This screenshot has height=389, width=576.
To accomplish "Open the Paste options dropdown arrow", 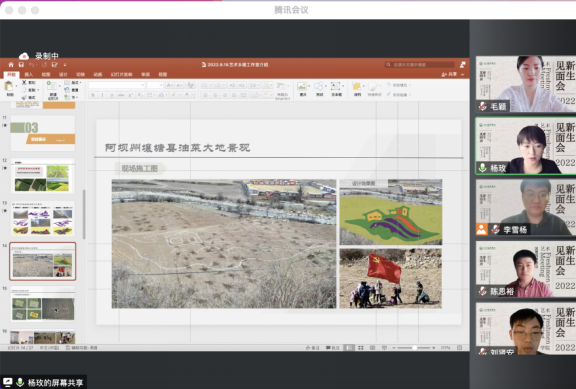I will [x=16, y=86].
